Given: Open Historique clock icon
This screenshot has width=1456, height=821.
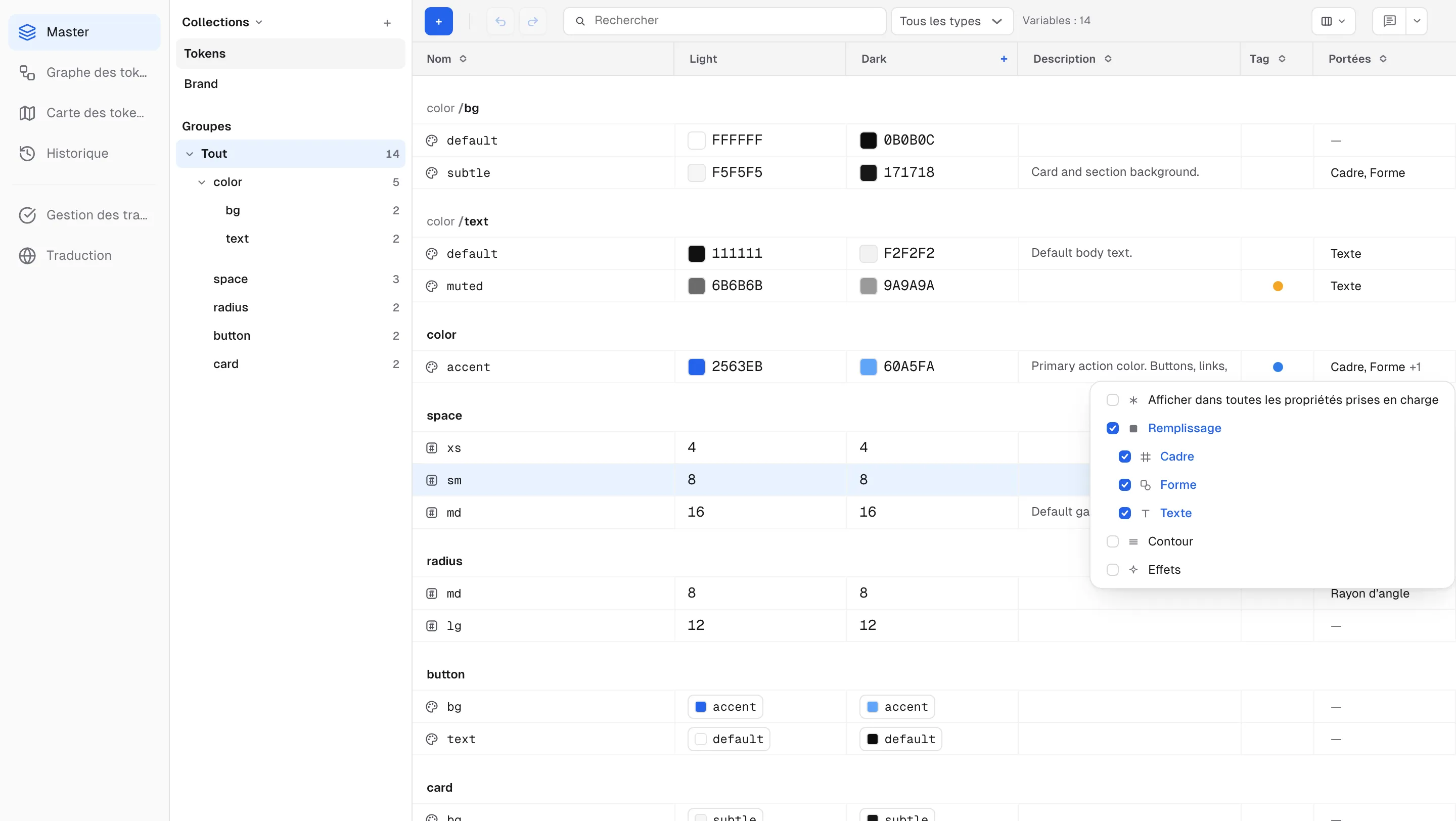Looking at the screenshot, I should (27, 153).
